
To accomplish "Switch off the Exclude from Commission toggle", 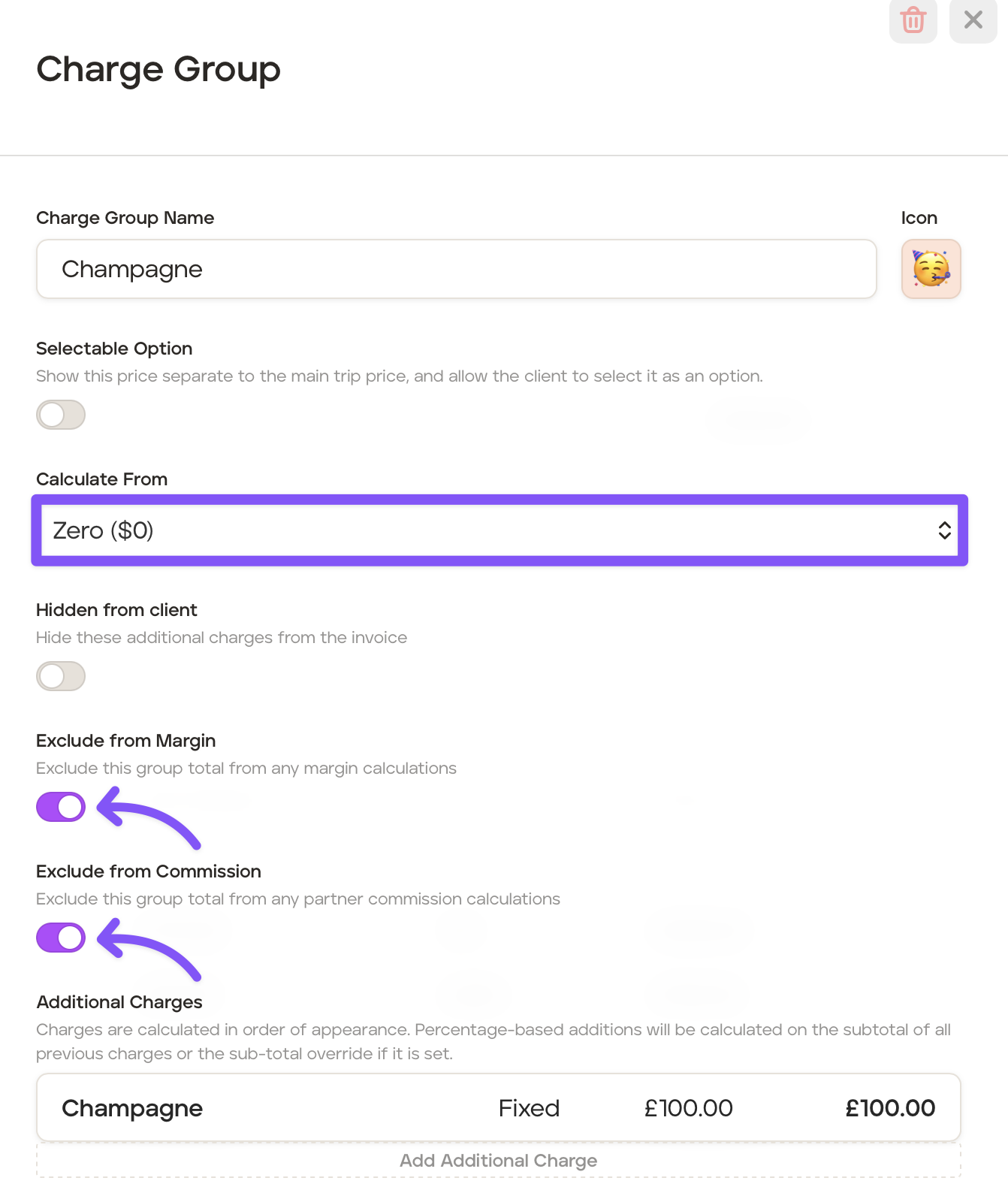I will [x=61, y=938].
